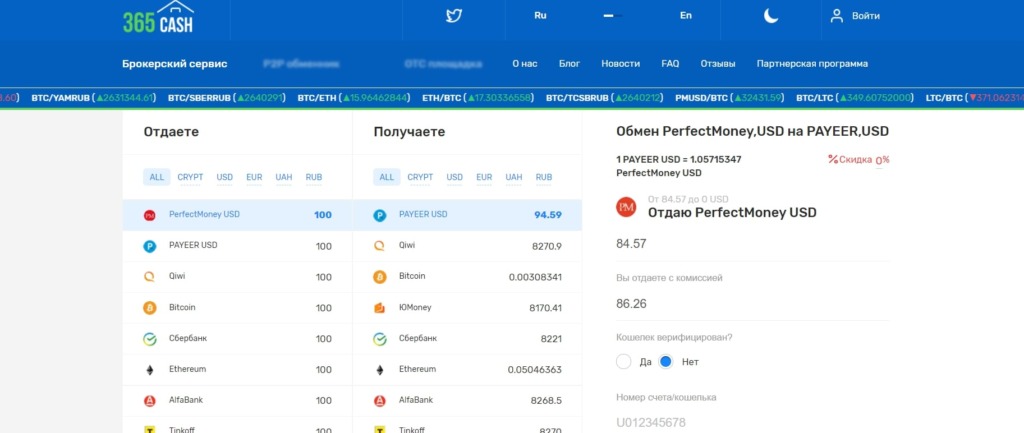Screen dimensions: 1024x433
Task: Open the Блог page
Action: (x=569, y=64)
